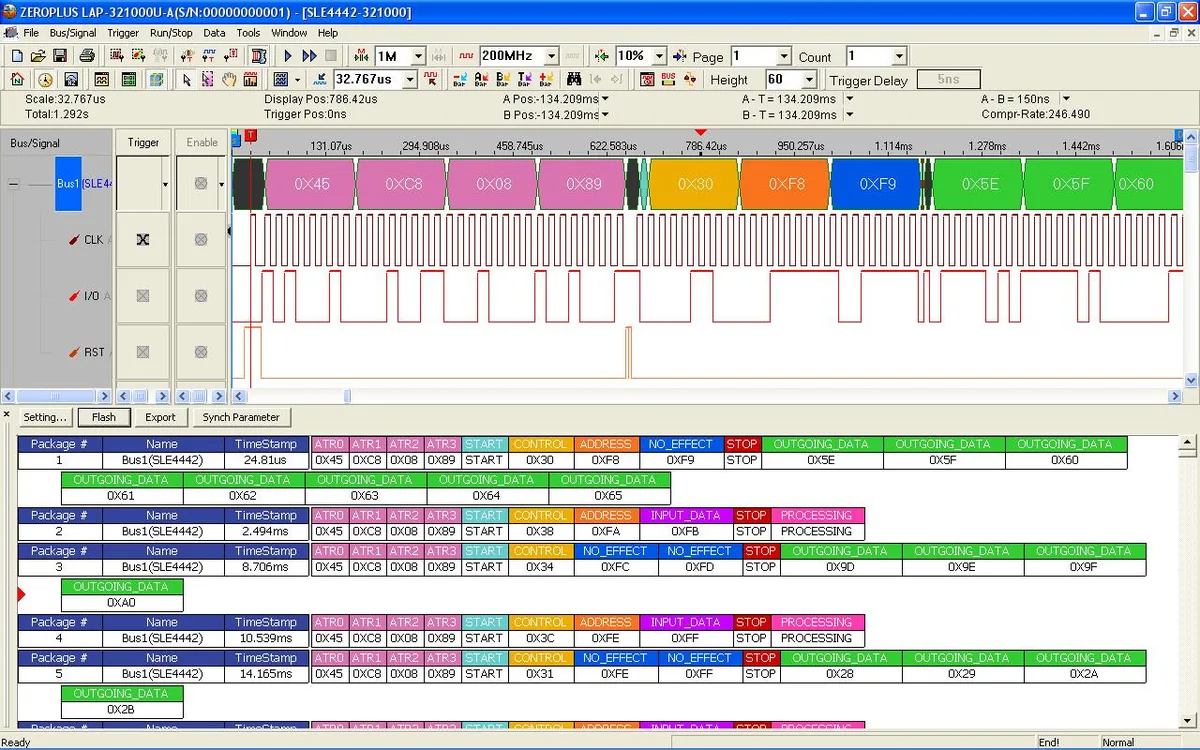Open search with the binoculars icon
This screenshot has height=750, width=1200.
coord(574,80)
